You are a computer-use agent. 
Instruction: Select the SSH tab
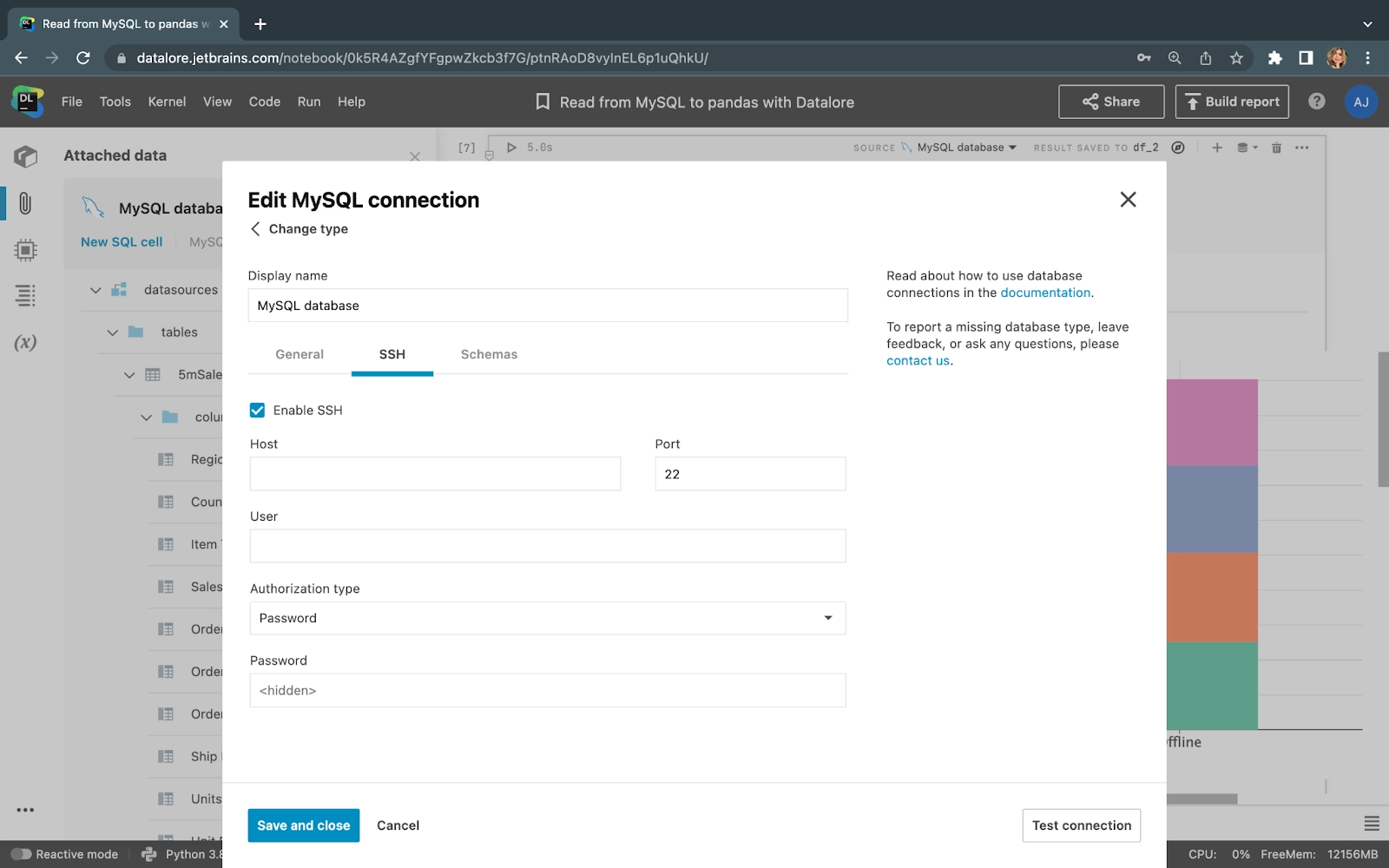pyautogui.click(x=392, y=354)
